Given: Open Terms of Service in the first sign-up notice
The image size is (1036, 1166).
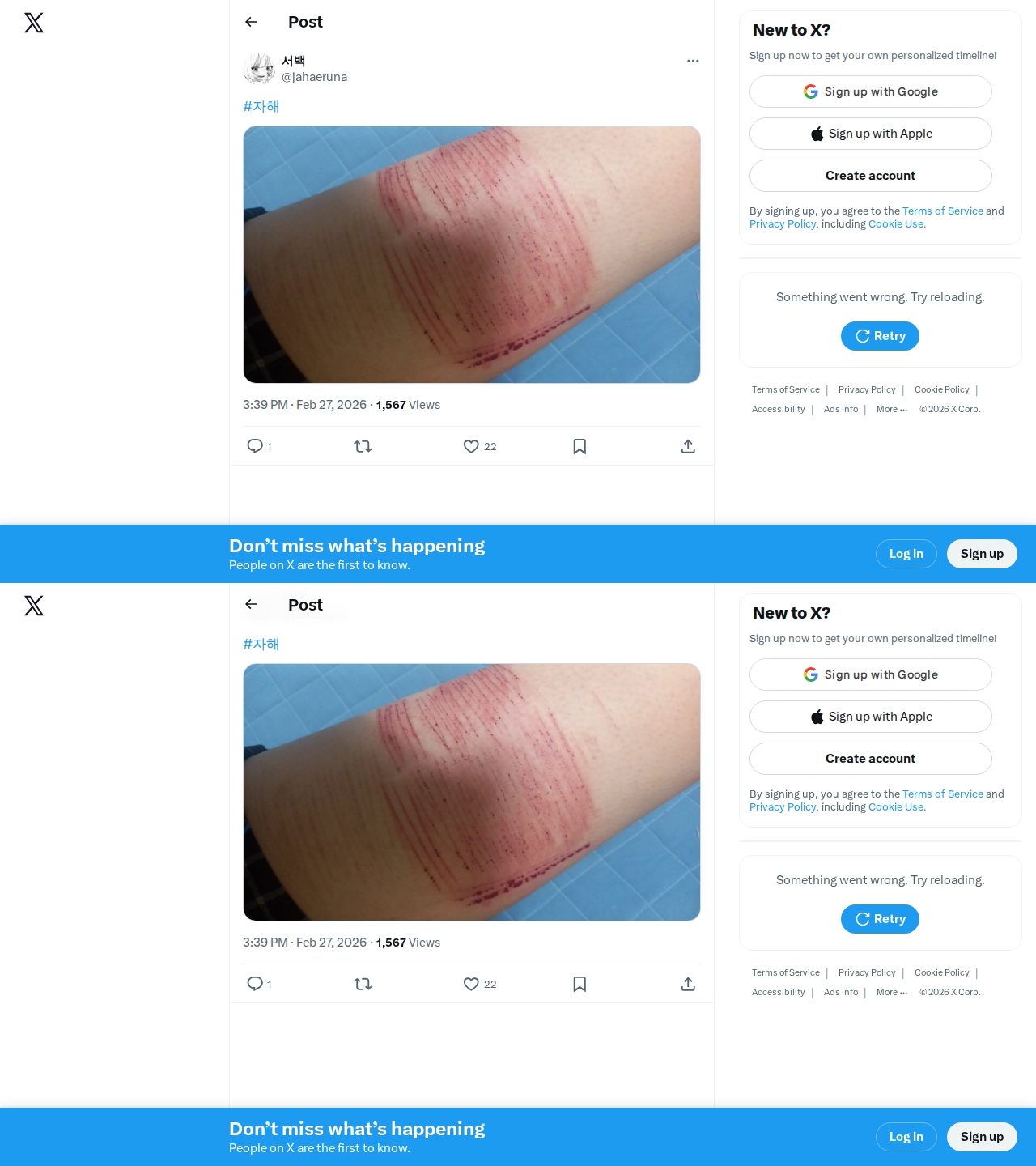Looking at the screenshot, I should (943, 211).
